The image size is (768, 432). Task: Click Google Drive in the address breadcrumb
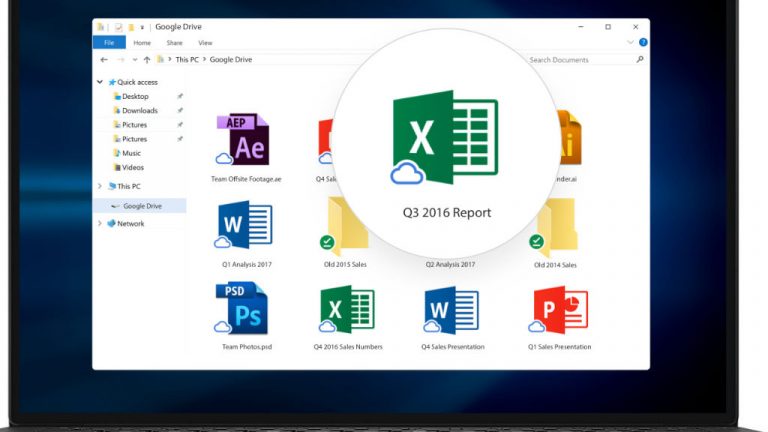tap(231, 59)
